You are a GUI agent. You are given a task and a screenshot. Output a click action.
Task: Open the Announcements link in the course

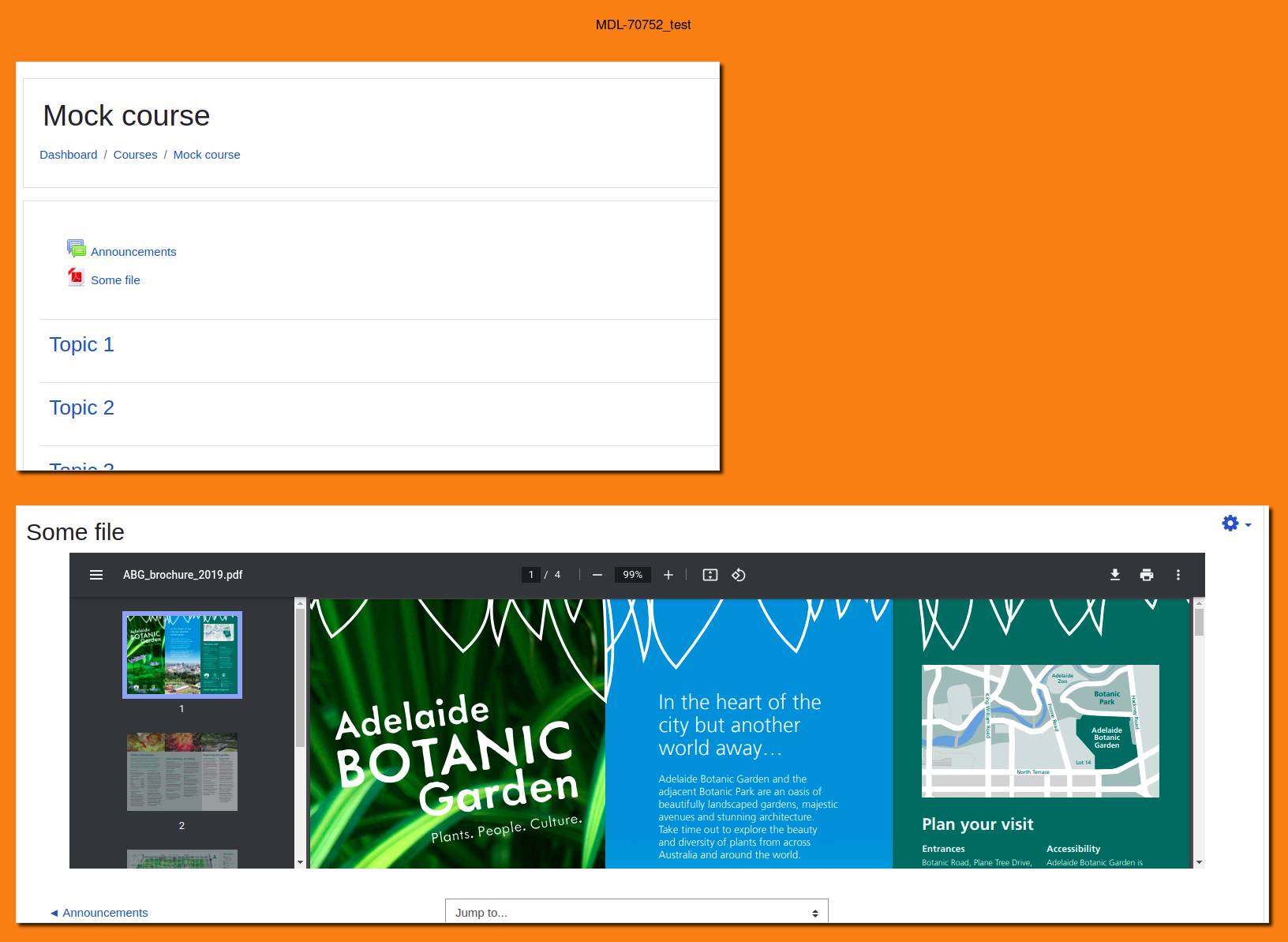click(x=133, y=252)
